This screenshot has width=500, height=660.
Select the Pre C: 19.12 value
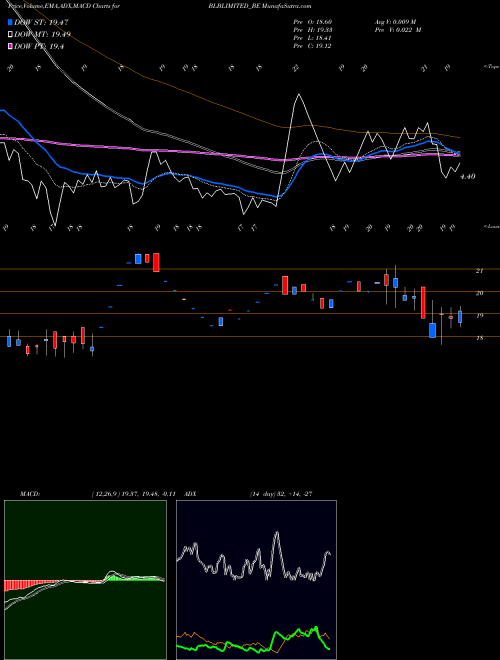[x=312, y=46]
